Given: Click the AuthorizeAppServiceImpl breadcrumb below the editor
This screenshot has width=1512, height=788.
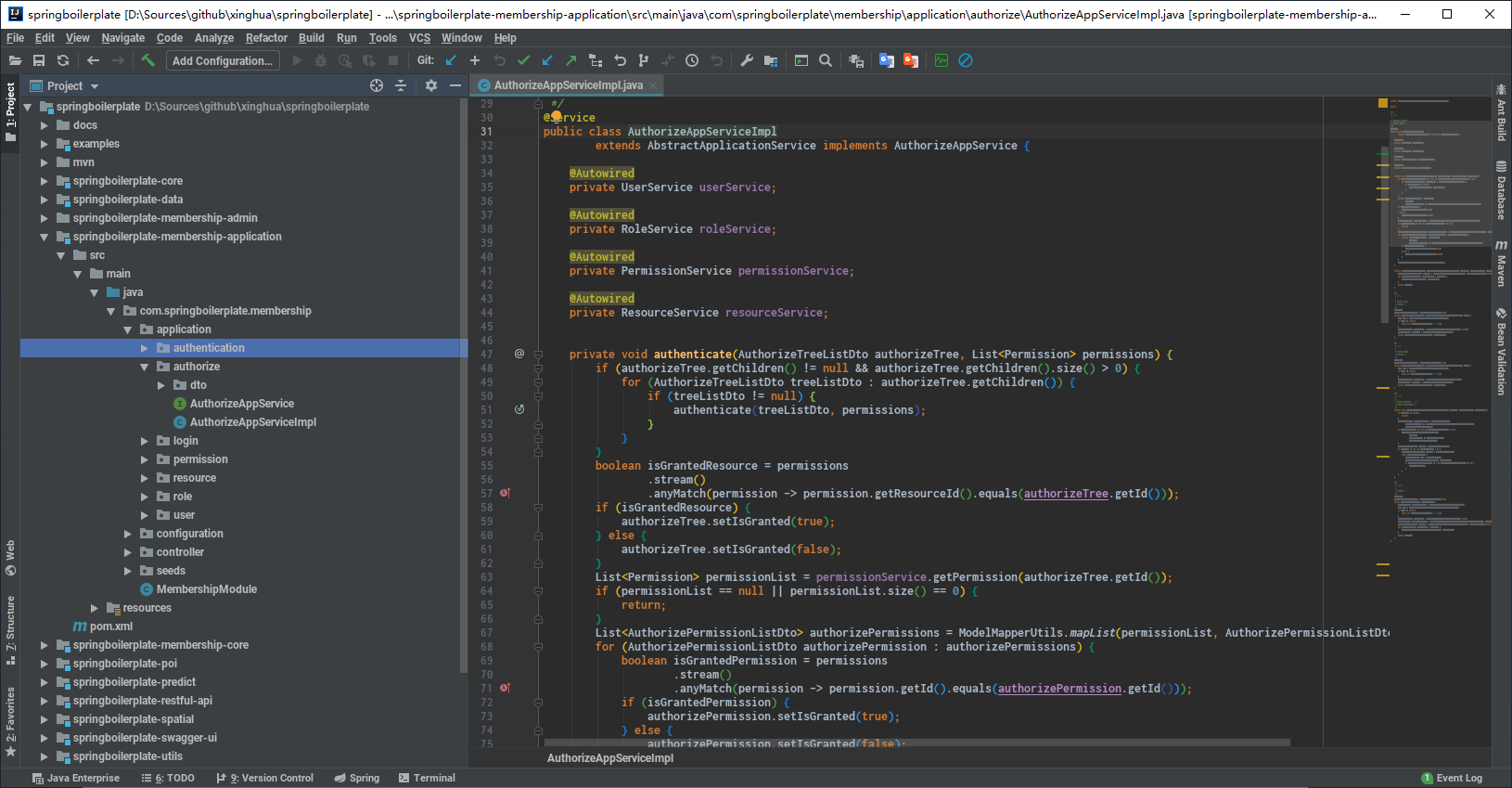Looking at the screenshot, I should [610, 758].
